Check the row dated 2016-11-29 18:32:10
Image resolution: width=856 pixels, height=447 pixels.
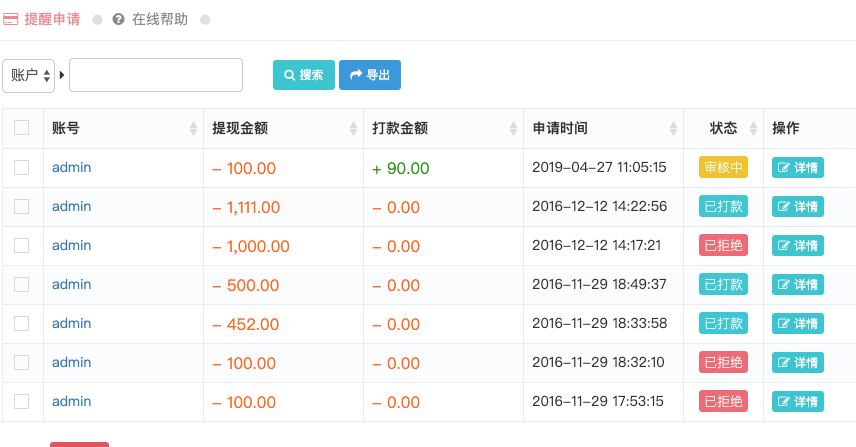click(x=21, y=362)
